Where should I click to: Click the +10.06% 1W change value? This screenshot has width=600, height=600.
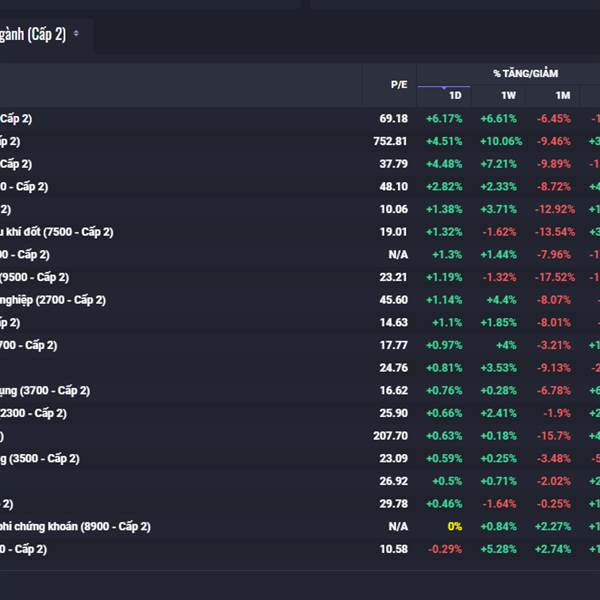point(501,141)
